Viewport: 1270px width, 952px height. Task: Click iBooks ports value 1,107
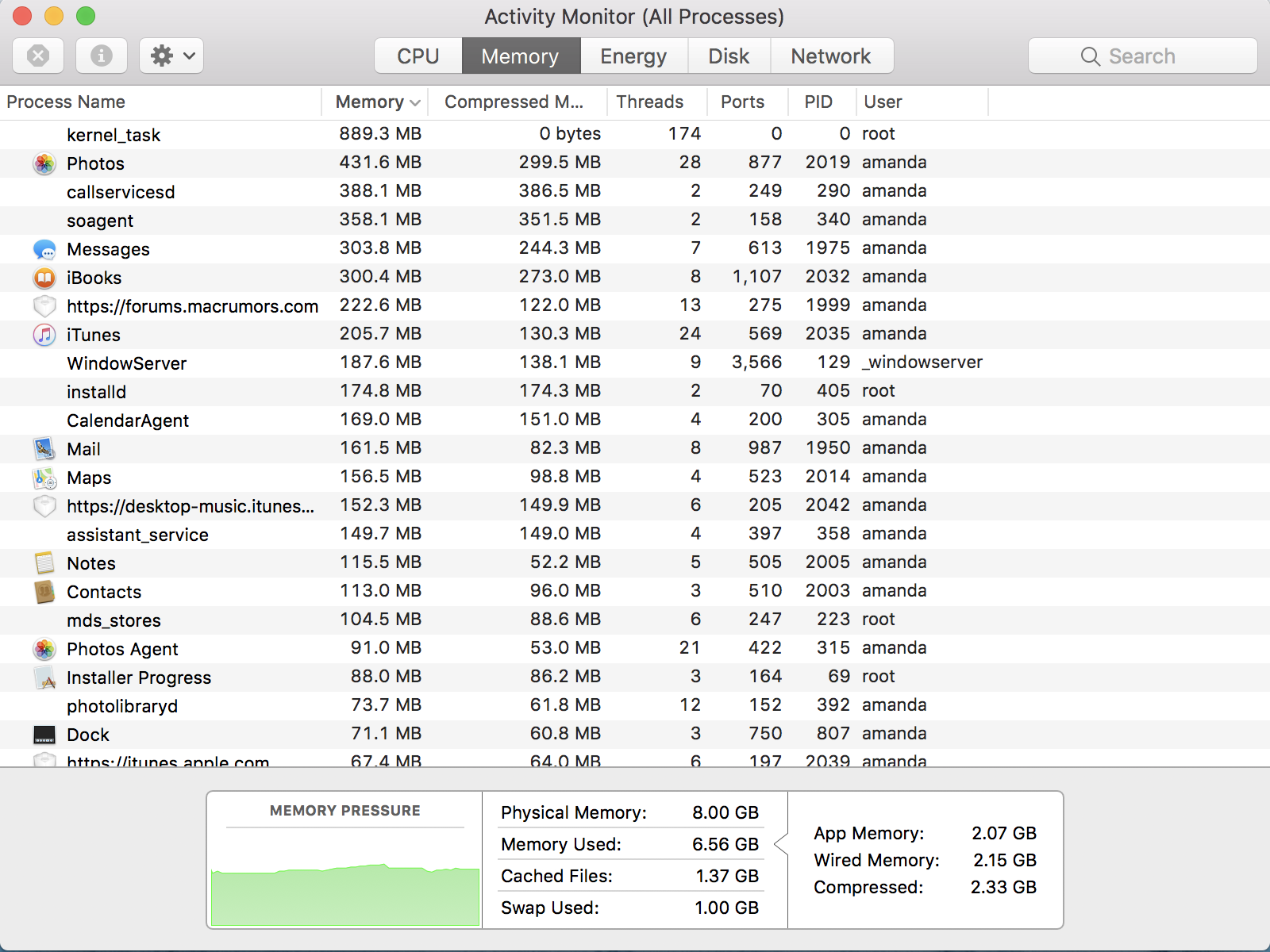click(x=757, y=276)
